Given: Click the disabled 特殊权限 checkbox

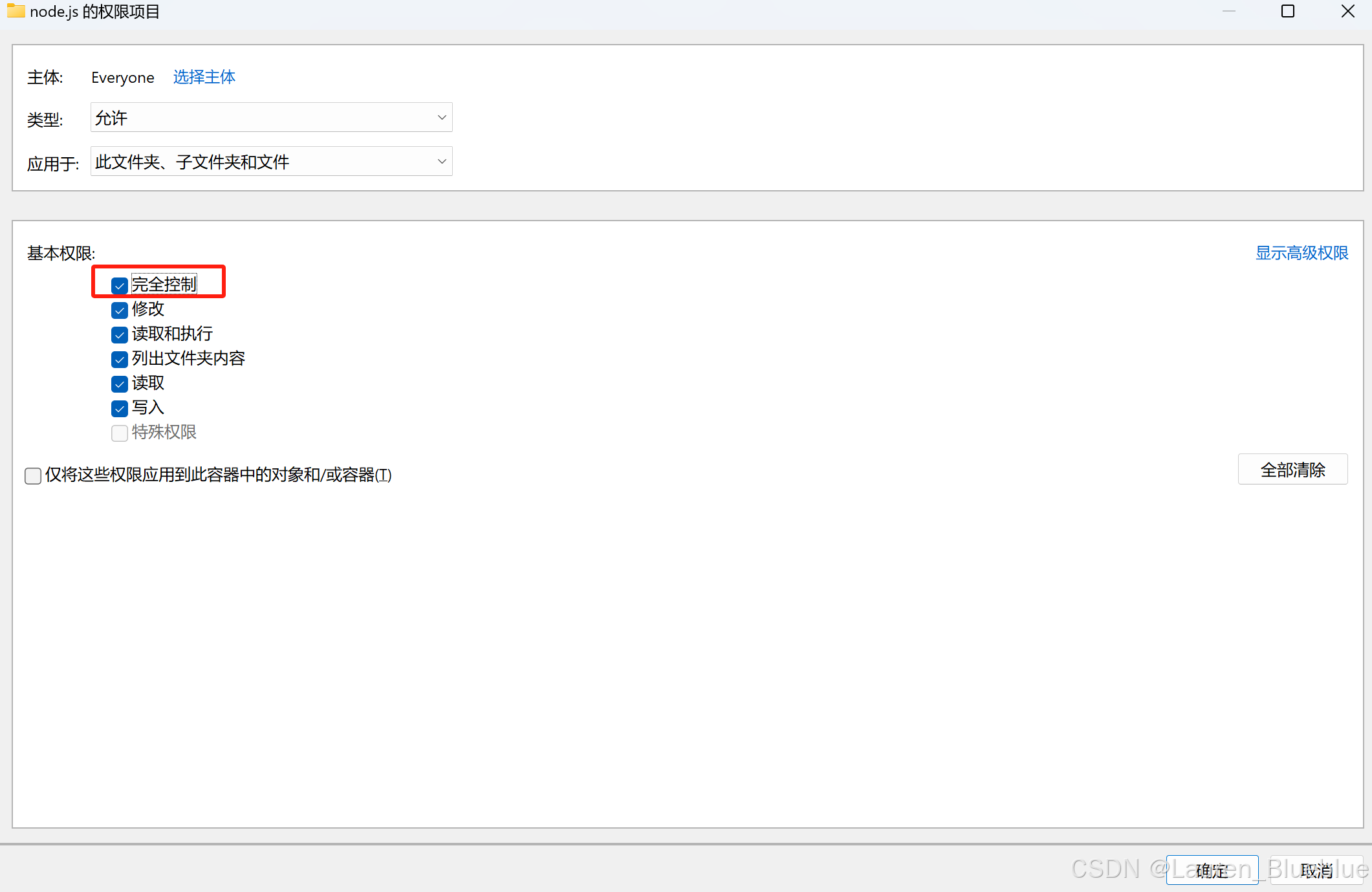Looking at the screenshot, I should tap(120, 433).
